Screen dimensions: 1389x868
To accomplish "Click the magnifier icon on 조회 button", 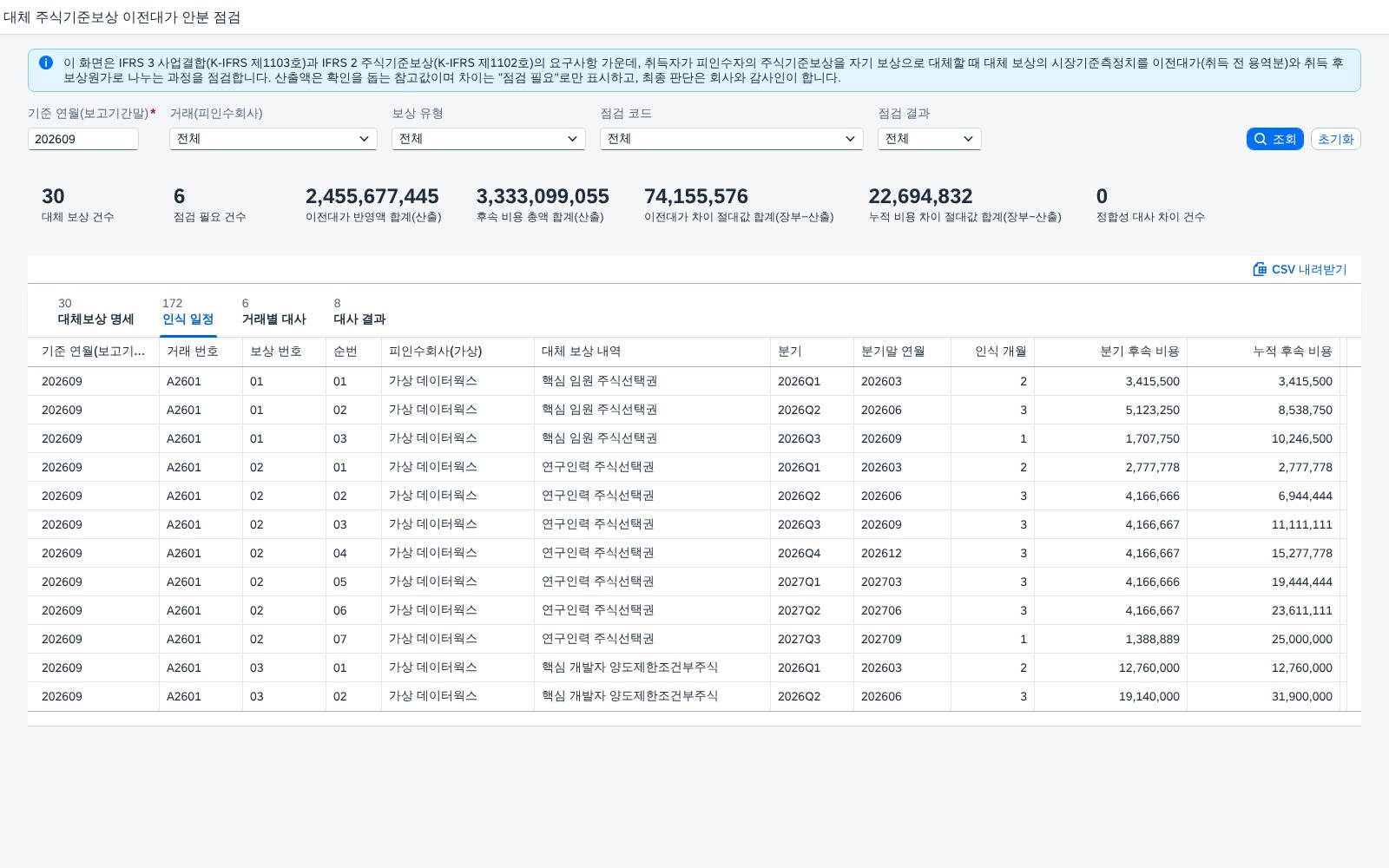I will [x=1261, y=139].
